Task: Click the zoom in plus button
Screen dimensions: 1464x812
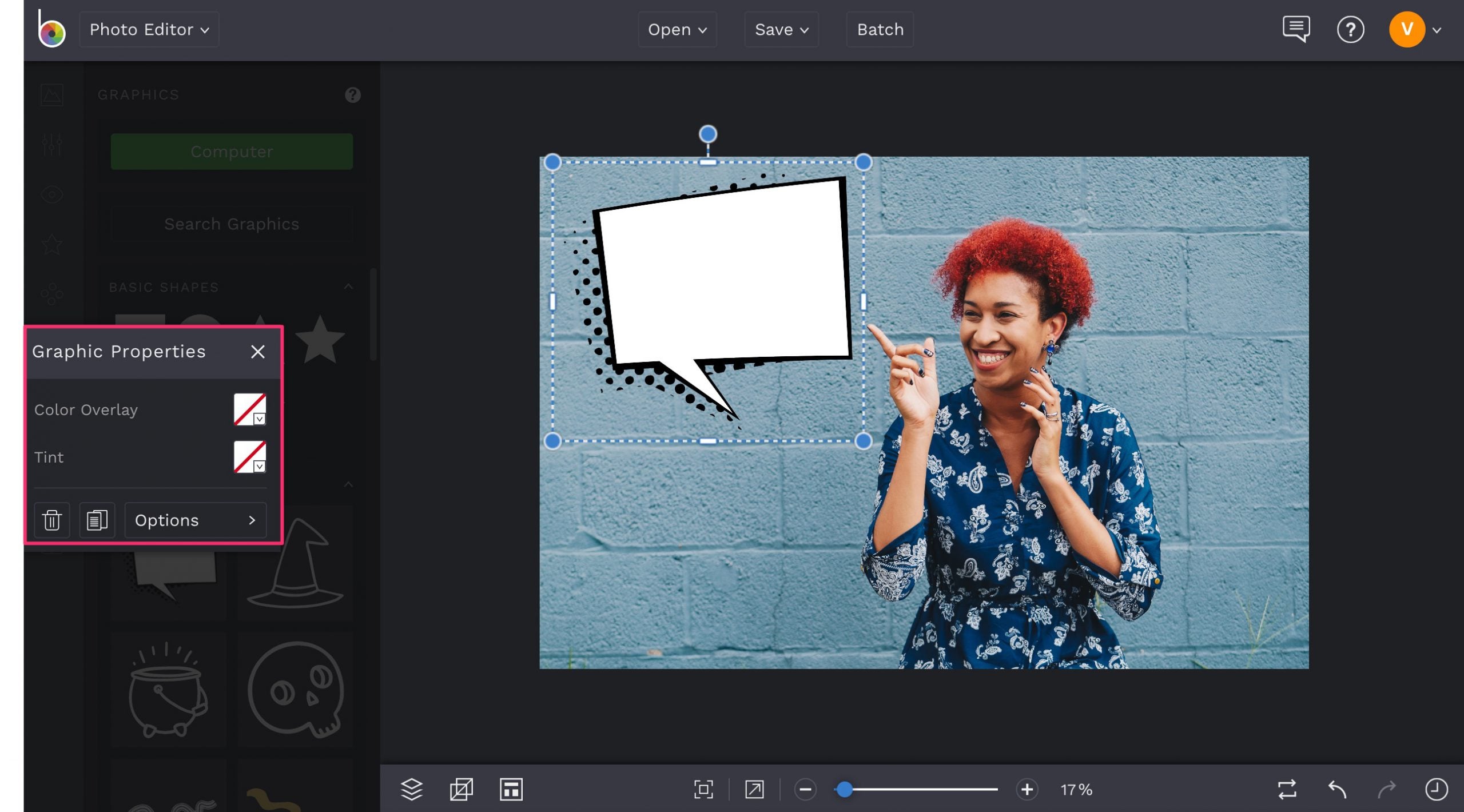Action: click(1027, 790)
